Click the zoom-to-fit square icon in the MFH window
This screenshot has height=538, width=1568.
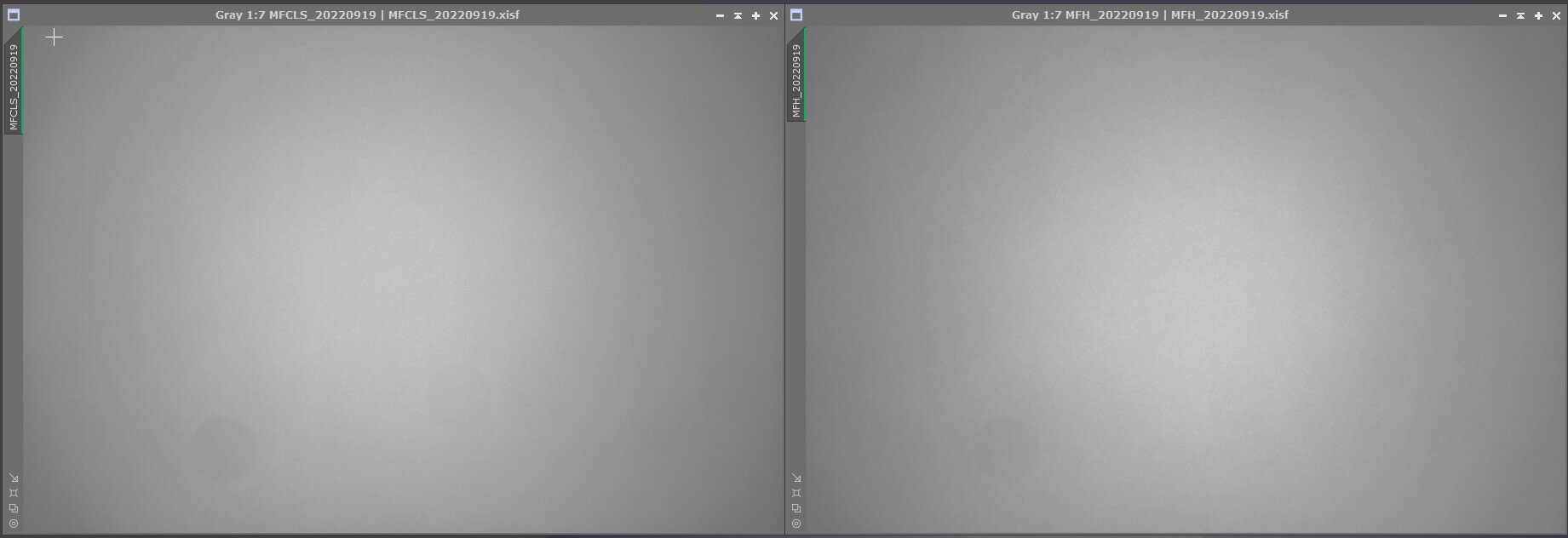(796, 493)
